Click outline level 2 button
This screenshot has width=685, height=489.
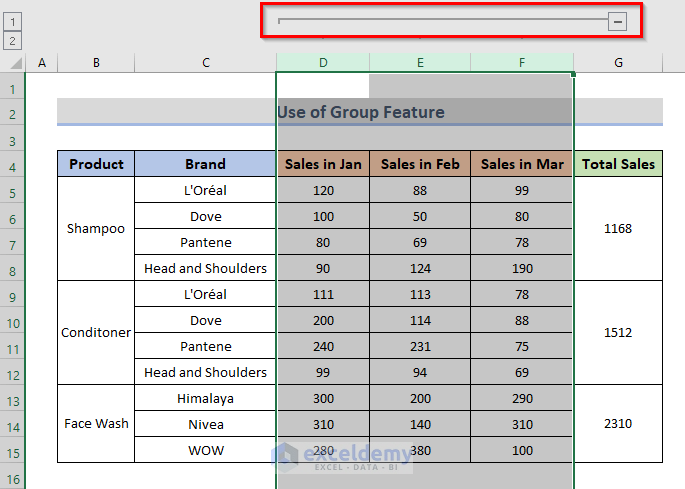(13, 41)
